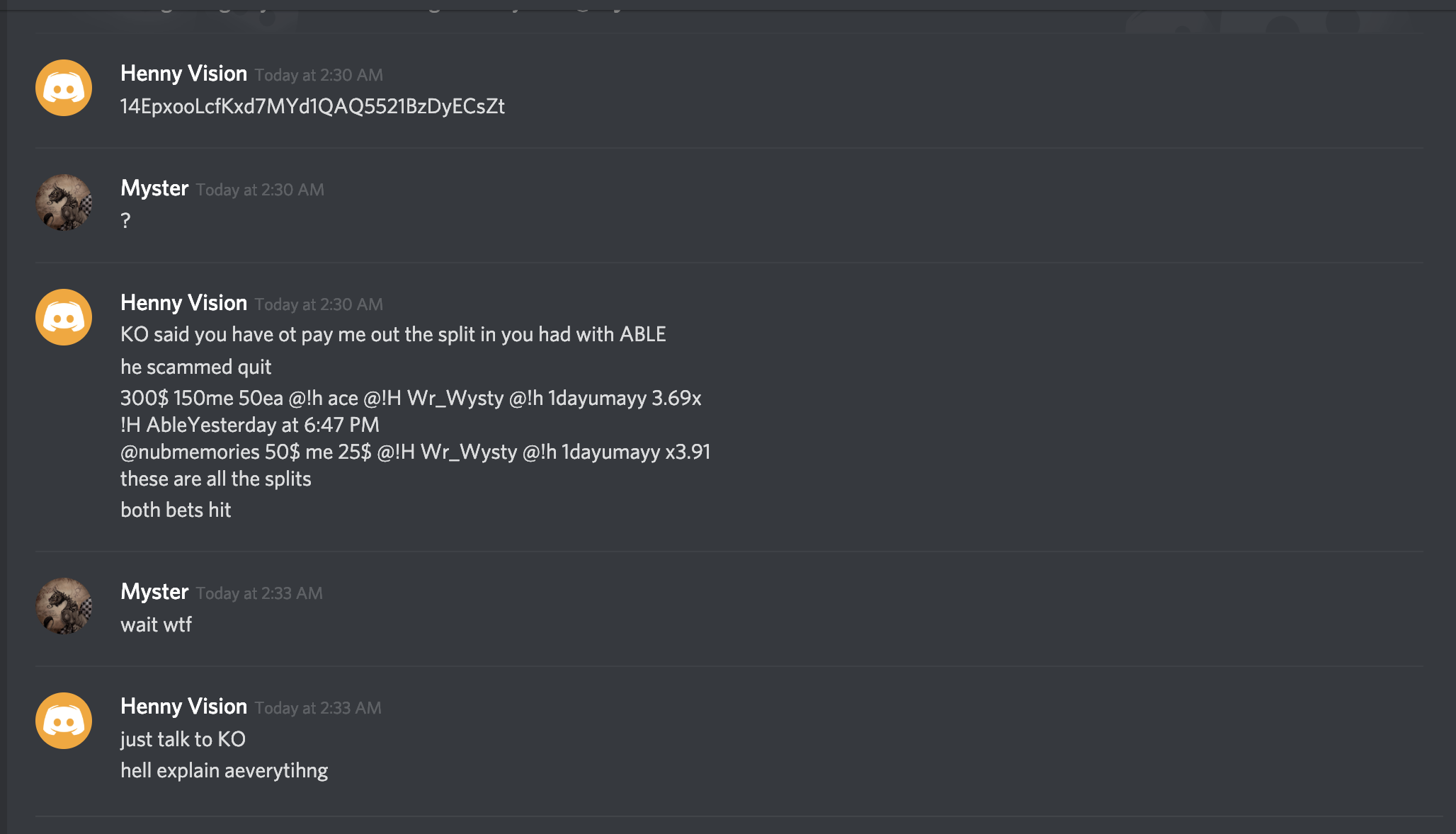The width and height of the screenshot is (1456, 834).
Task: Click the "these are all the splits" line
Action: (215, 479)
